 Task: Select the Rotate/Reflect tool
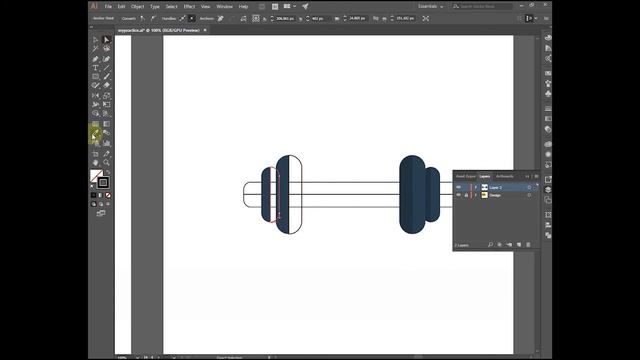point(95,96)
